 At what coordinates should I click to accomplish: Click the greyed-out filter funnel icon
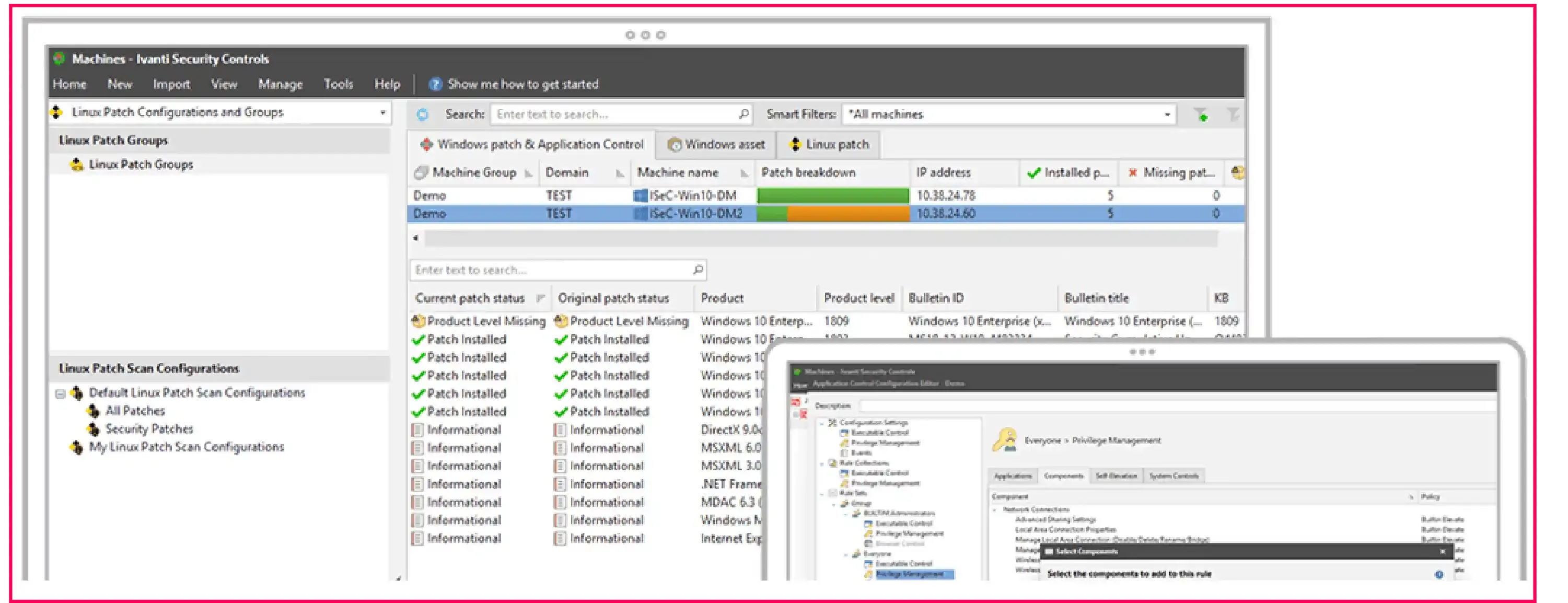1232,114
